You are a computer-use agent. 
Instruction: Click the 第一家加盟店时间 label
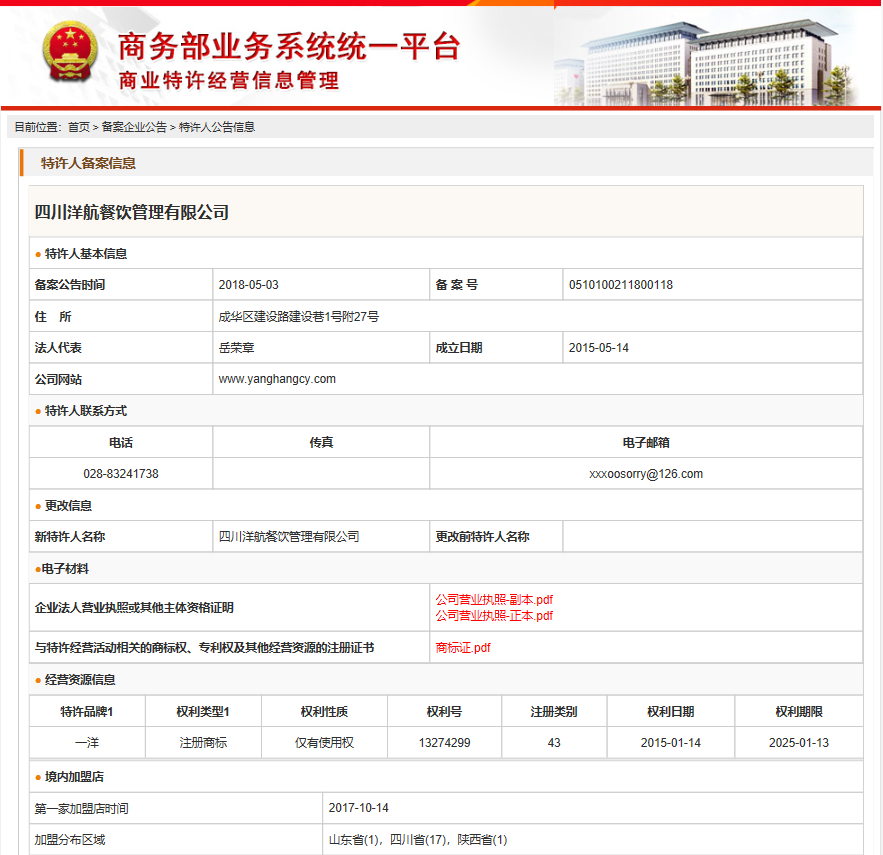click(82, 808)
